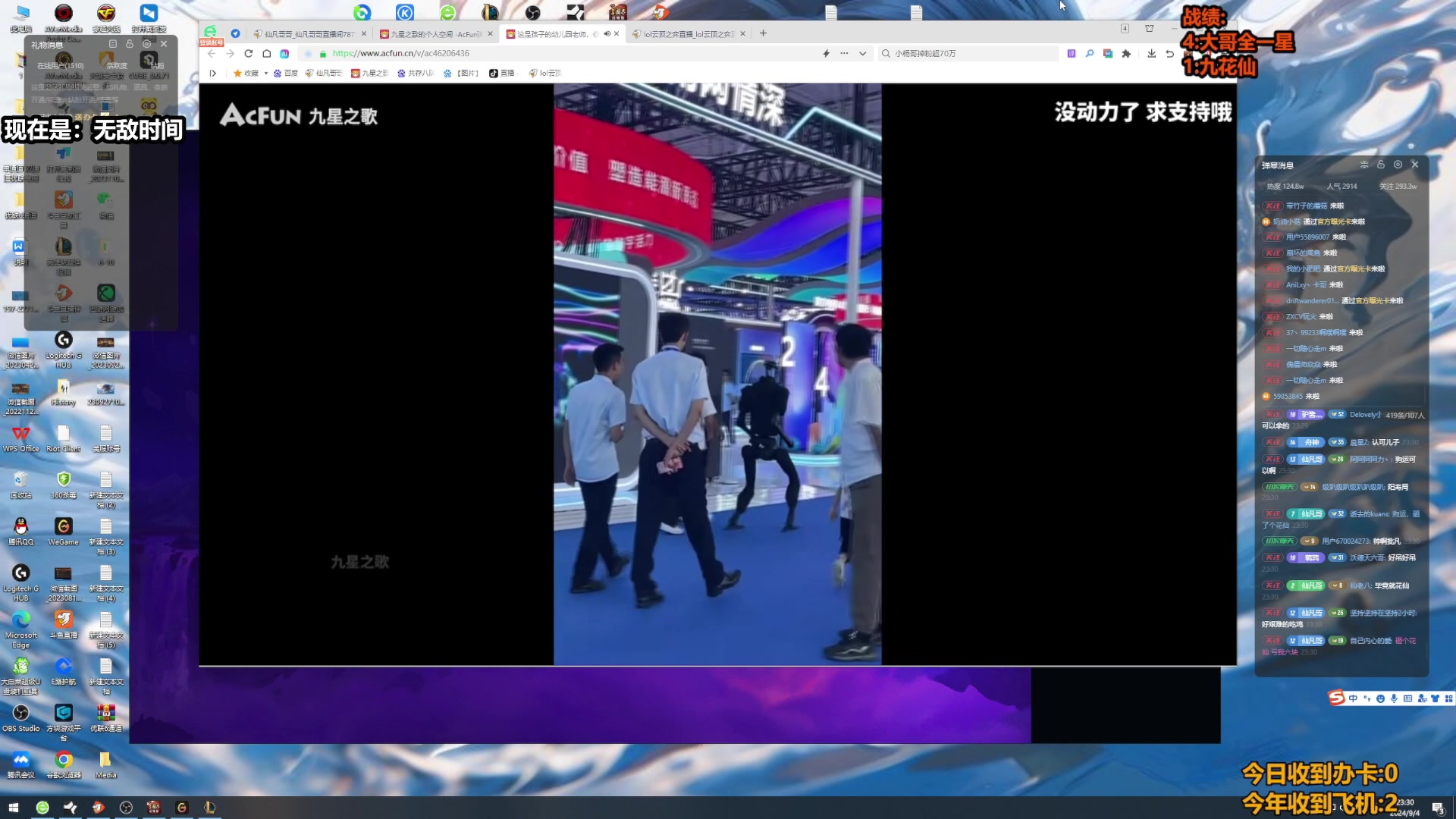
Task: Click 关注 badge beside ZXCV玩火
Action: coord(1272,317)
